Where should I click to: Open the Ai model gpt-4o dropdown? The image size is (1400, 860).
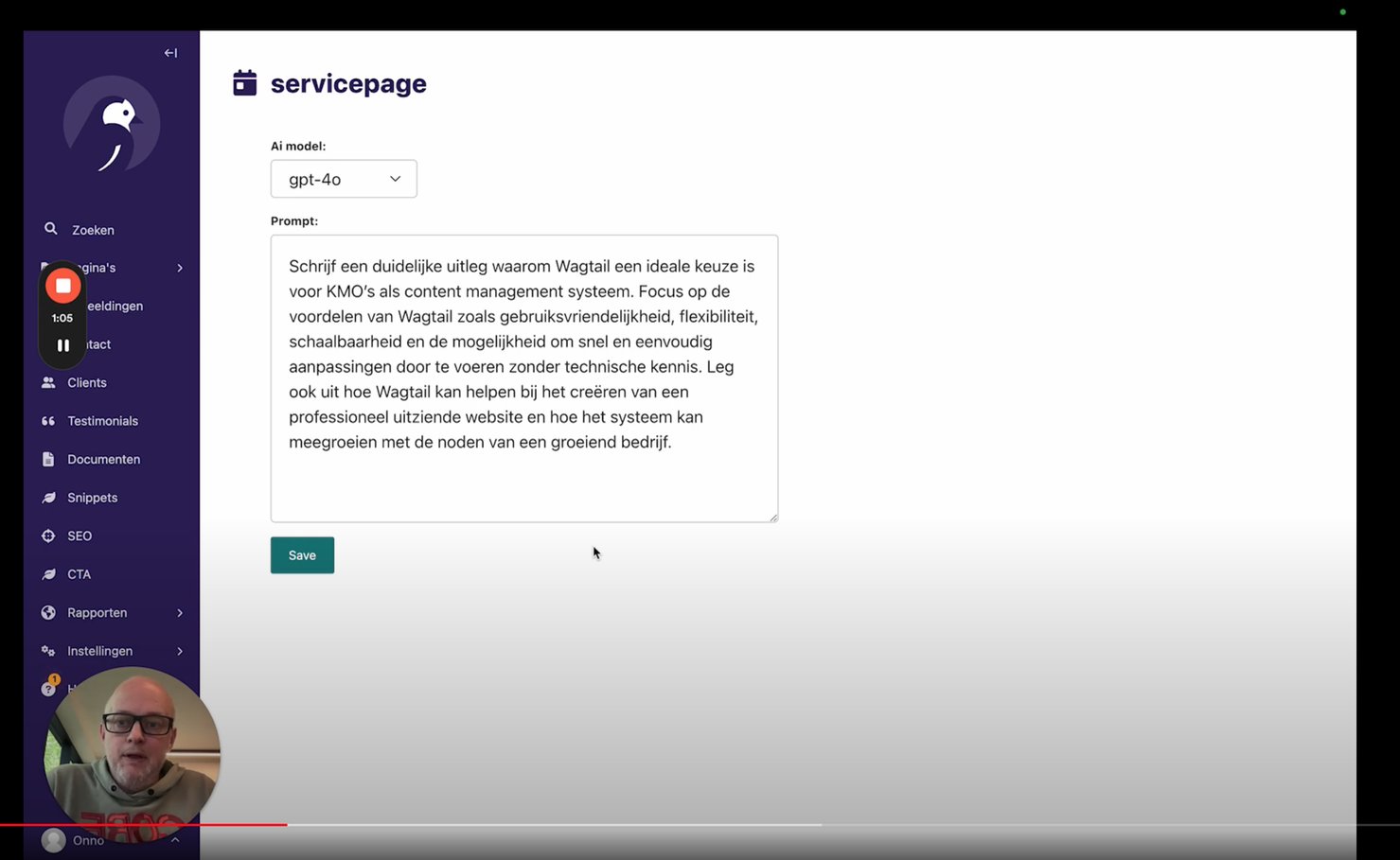344,179
